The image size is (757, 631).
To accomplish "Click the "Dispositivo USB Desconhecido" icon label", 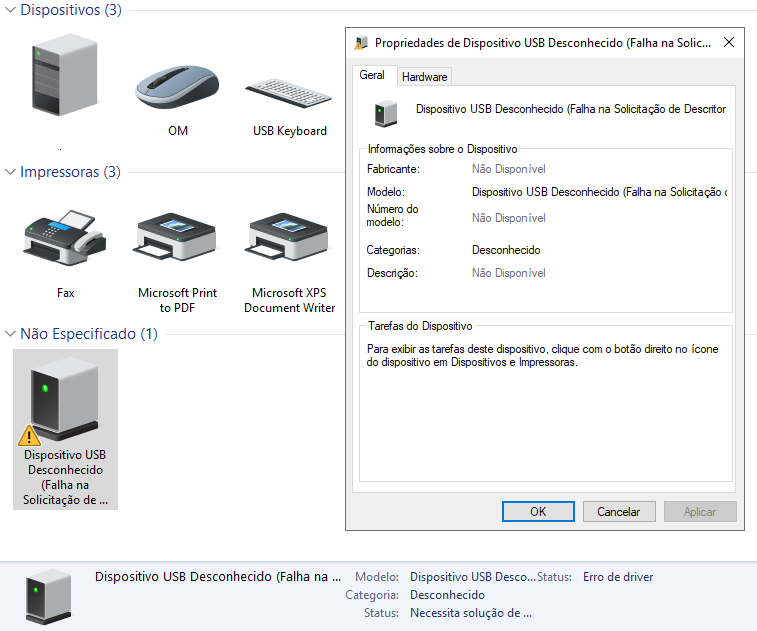I will pos(65,477).
